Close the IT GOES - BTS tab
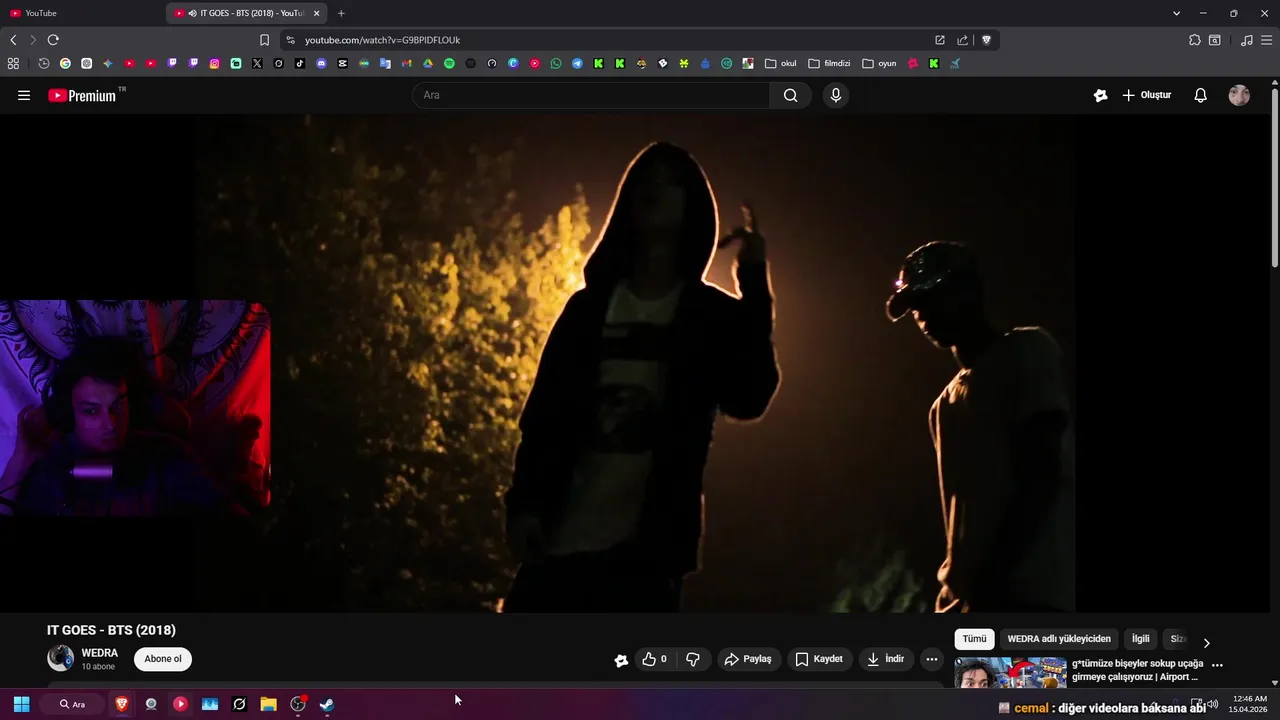The width and height of the screenshot is (1280, 720). click(x=316, y=13)
